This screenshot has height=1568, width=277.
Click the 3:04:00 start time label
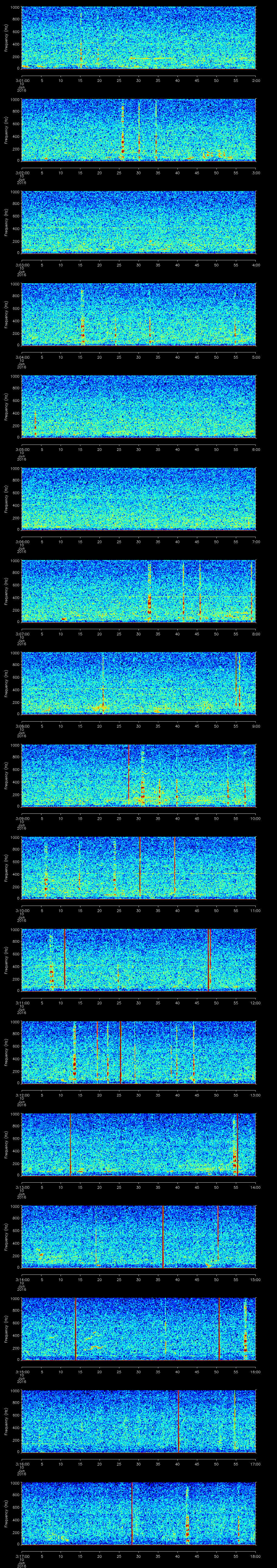click(x=22, y=357)
